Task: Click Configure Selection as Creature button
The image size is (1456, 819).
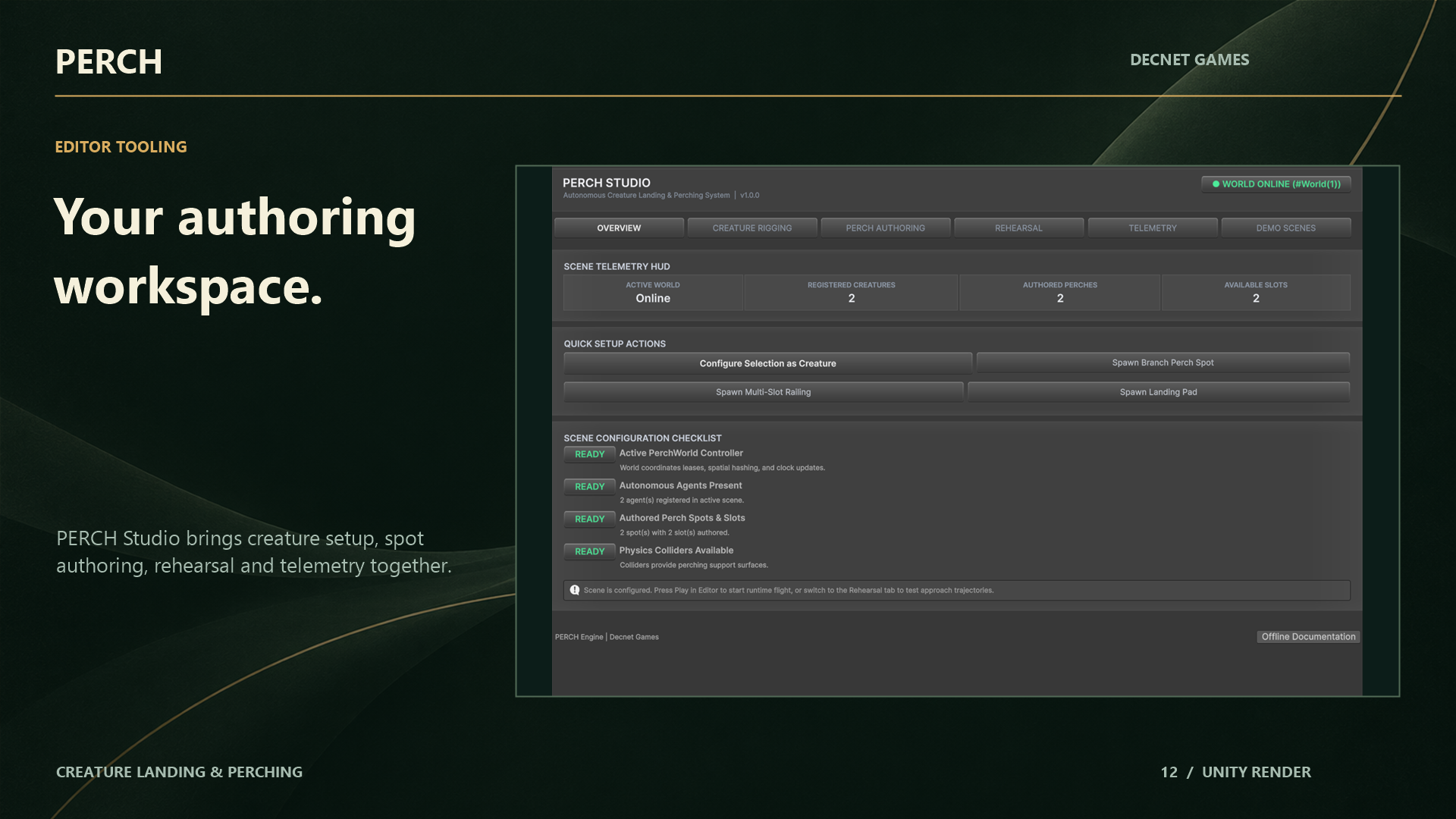Action: click(767, 363)
